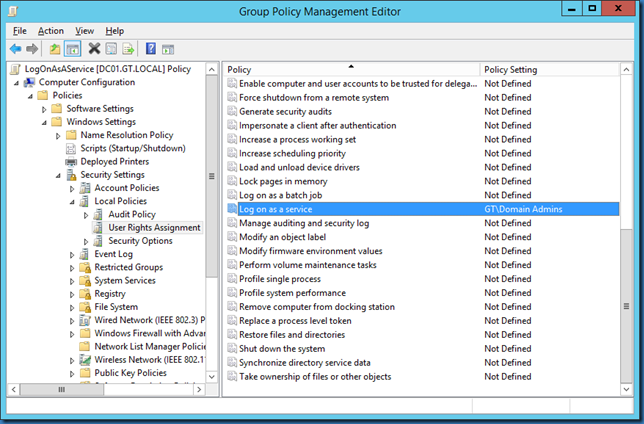Click the Back arrow in toolbar

(15, 48)
